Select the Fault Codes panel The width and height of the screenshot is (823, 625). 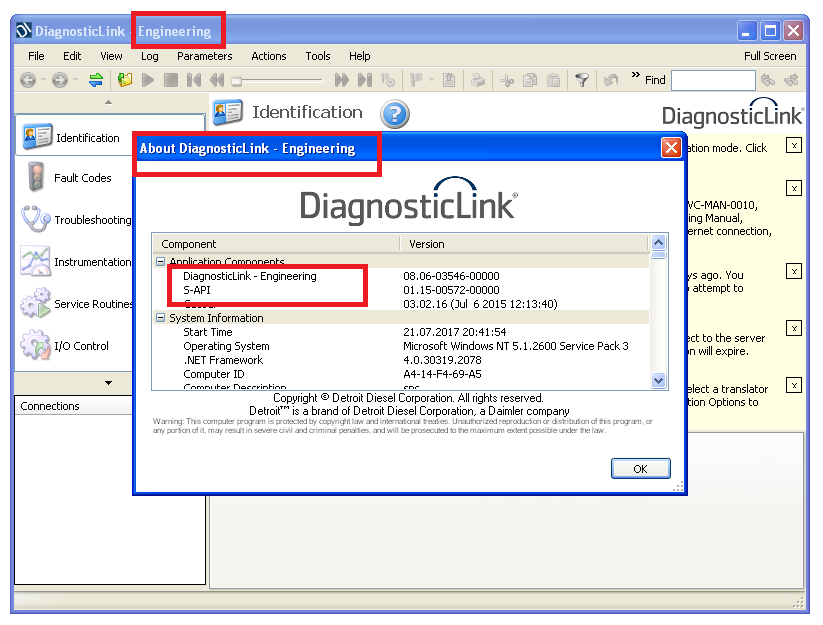coord(73,178)
